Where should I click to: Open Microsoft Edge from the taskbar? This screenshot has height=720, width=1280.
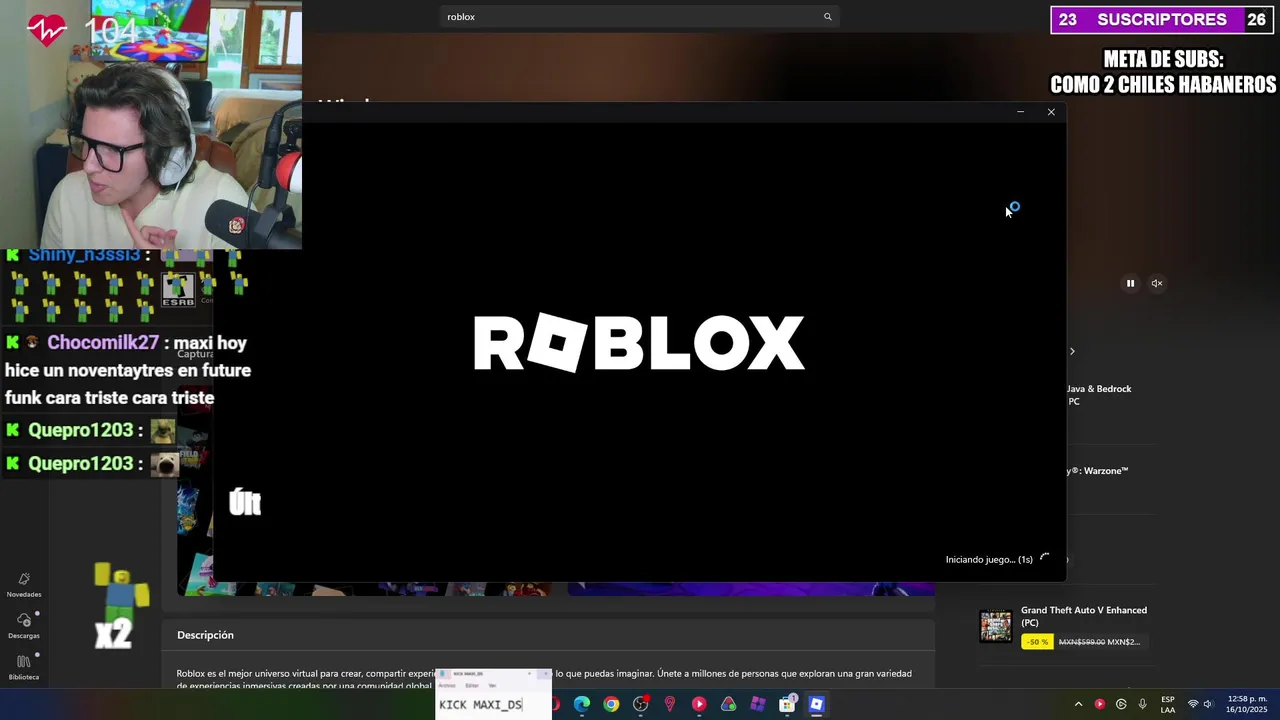(582, 704)
